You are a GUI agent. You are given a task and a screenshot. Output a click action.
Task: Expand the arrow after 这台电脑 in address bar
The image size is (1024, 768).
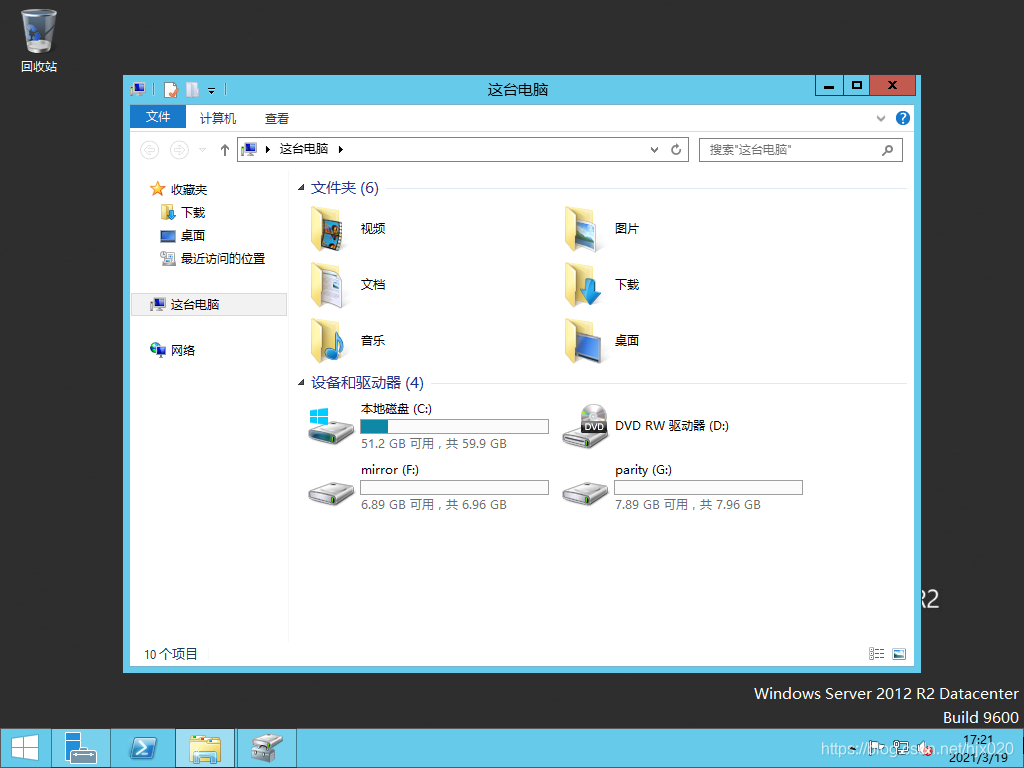point(341,150)
